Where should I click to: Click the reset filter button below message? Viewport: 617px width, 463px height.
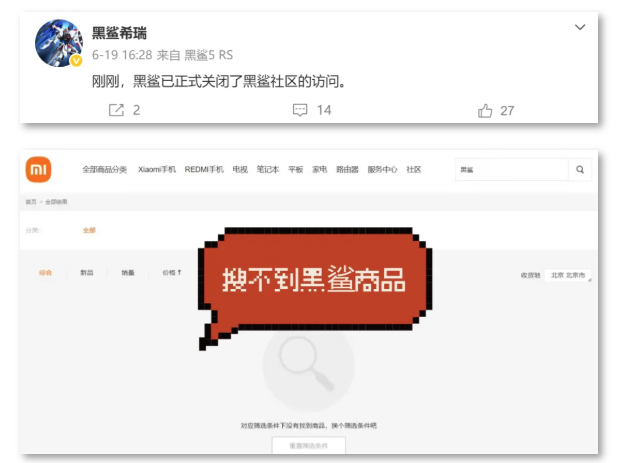(x=308, y=445)
